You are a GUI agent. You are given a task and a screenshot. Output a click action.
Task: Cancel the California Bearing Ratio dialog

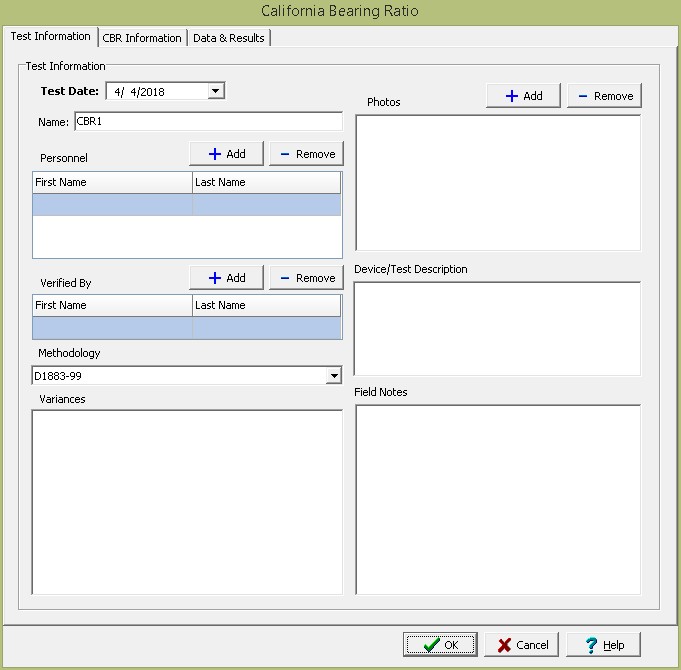[522, 645]
